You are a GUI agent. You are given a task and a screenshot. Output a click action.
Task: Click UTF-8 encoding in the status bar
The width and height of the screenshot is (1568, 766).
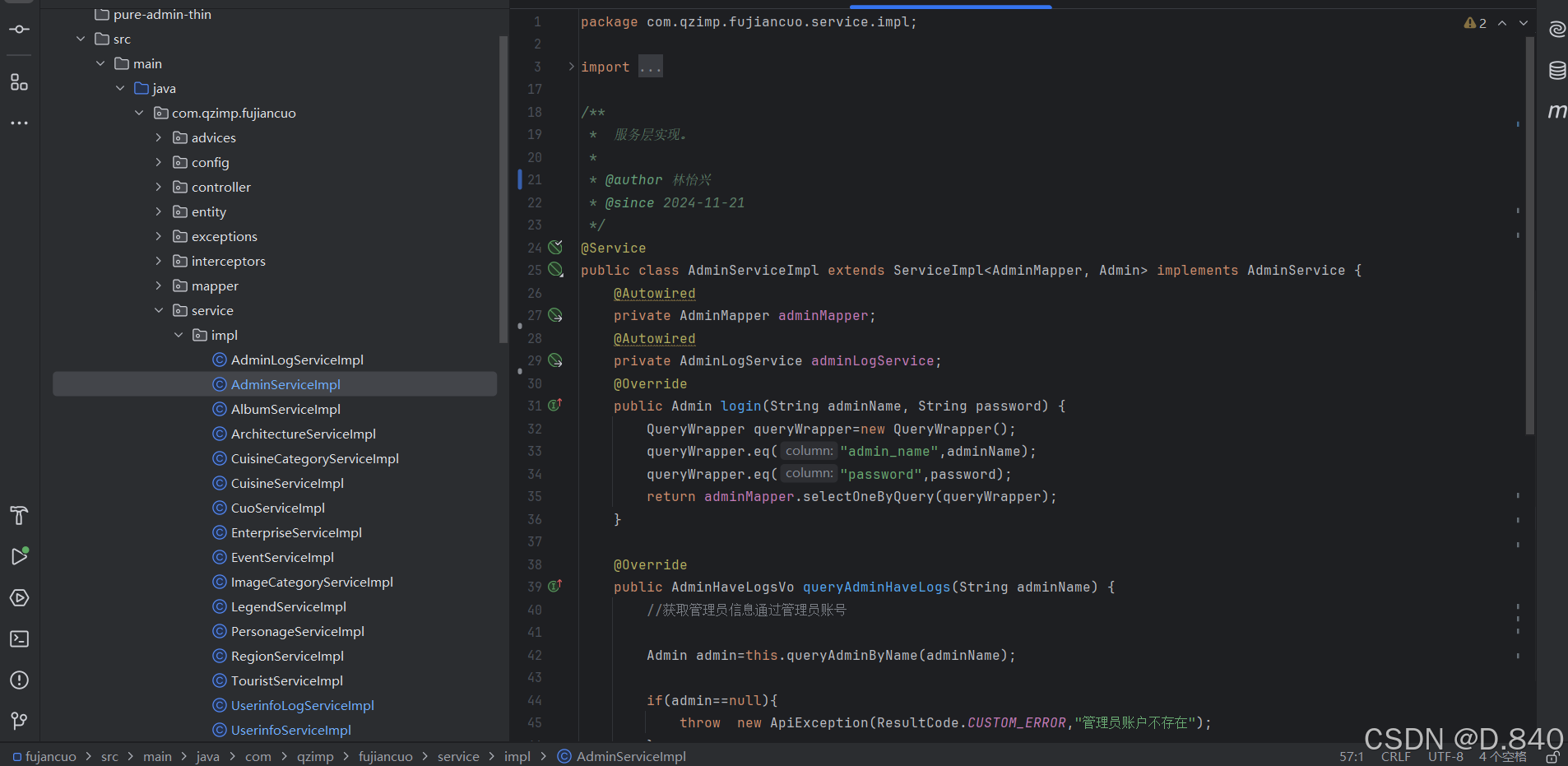tap(1445, 756)
